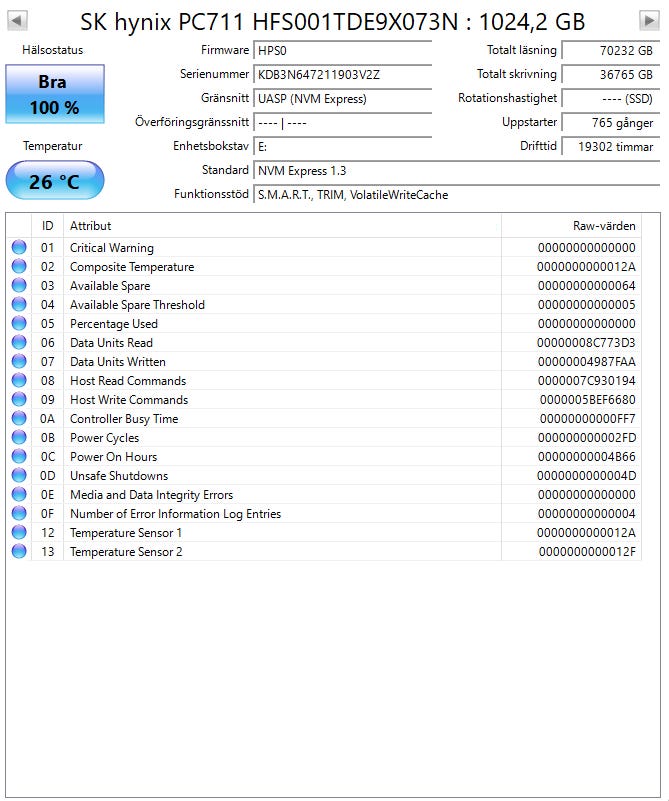Go to next disk with right arrow
Image resolution: width=669 pixels, height=801 pixels.
click(649, 21)
